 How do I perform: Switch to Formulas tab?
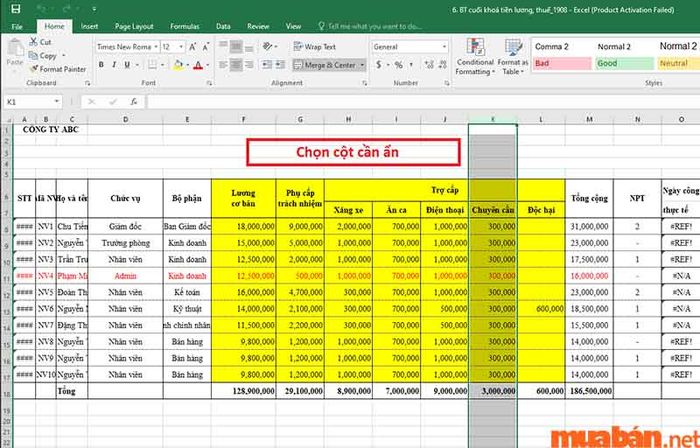[x=185, y=26]
